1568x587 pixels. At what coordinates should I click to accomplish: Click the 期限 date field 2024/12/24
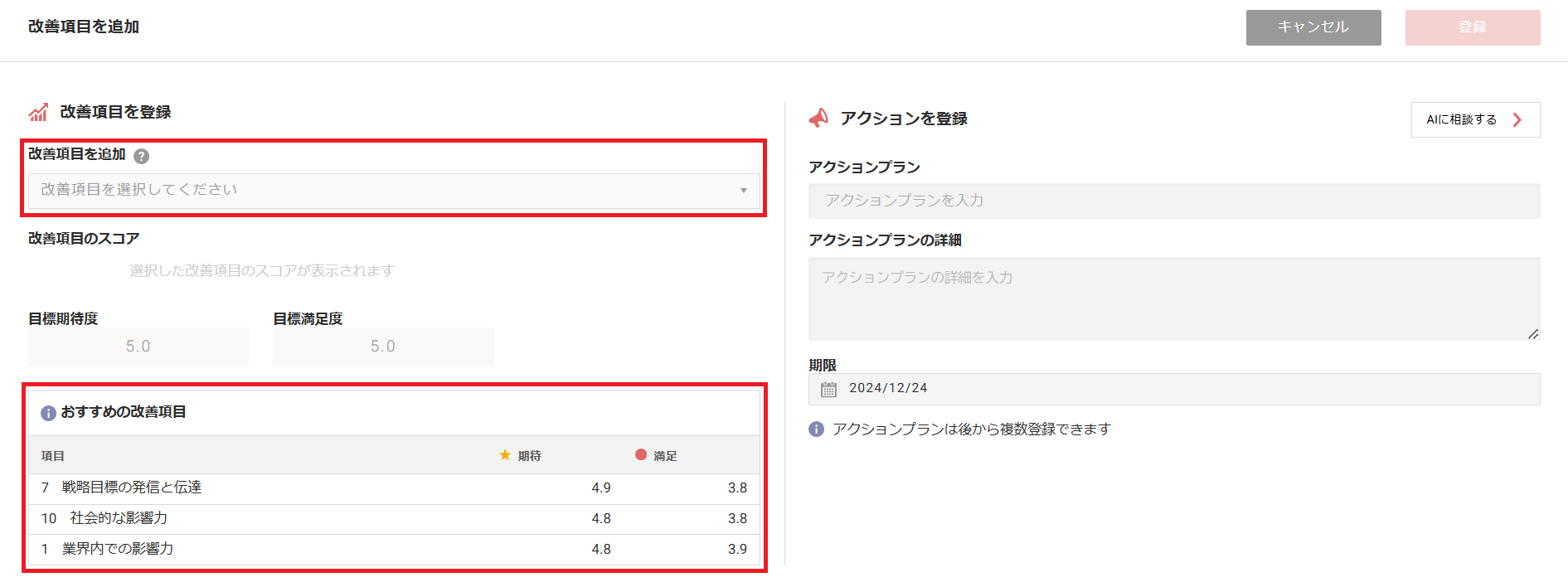click(x=1174, y=389)
